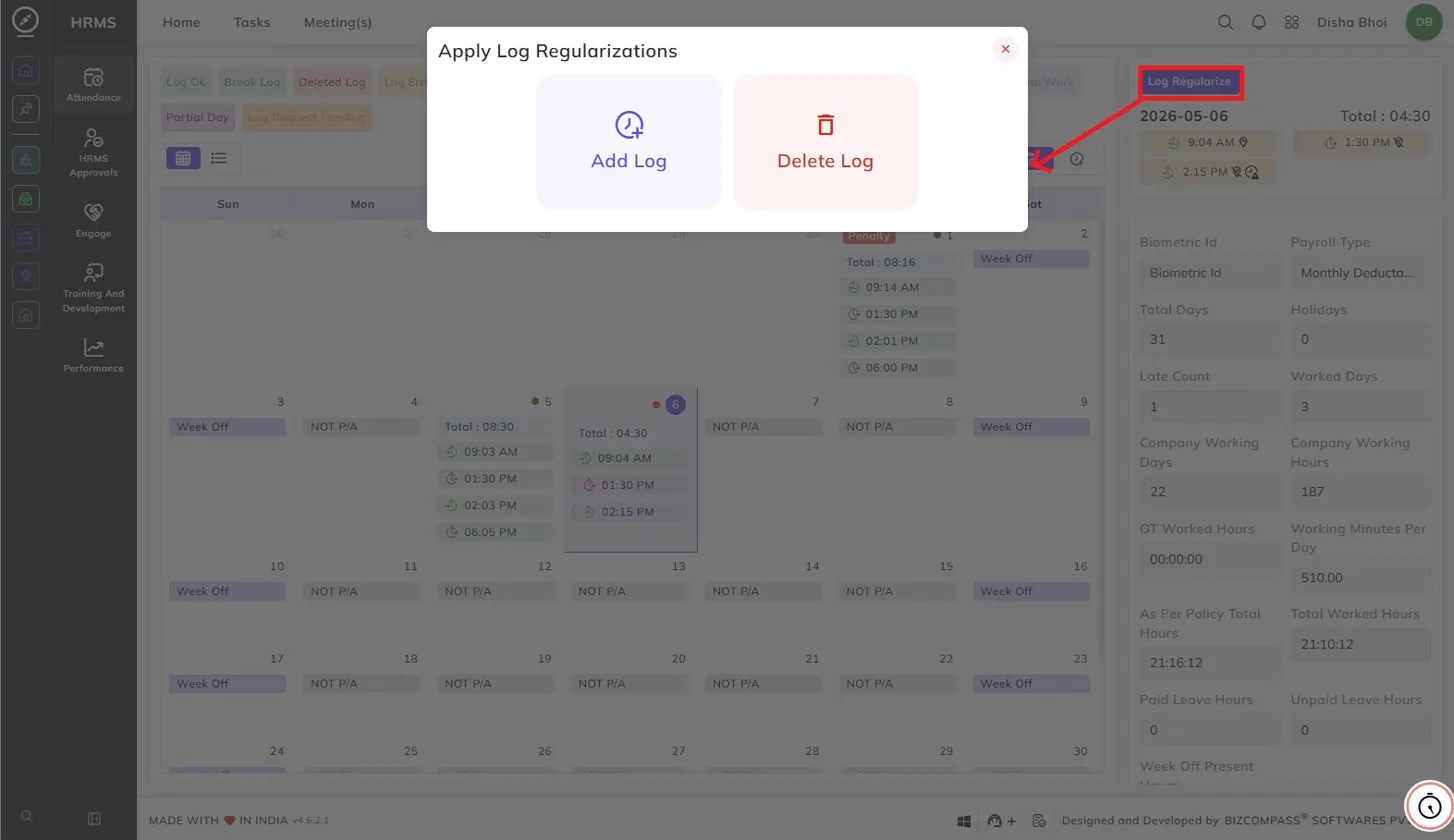The height and width of the screenshot is (840, 1454).
Task: Select the 1:30 PM log in side panel
Action: pos(1362,142)
